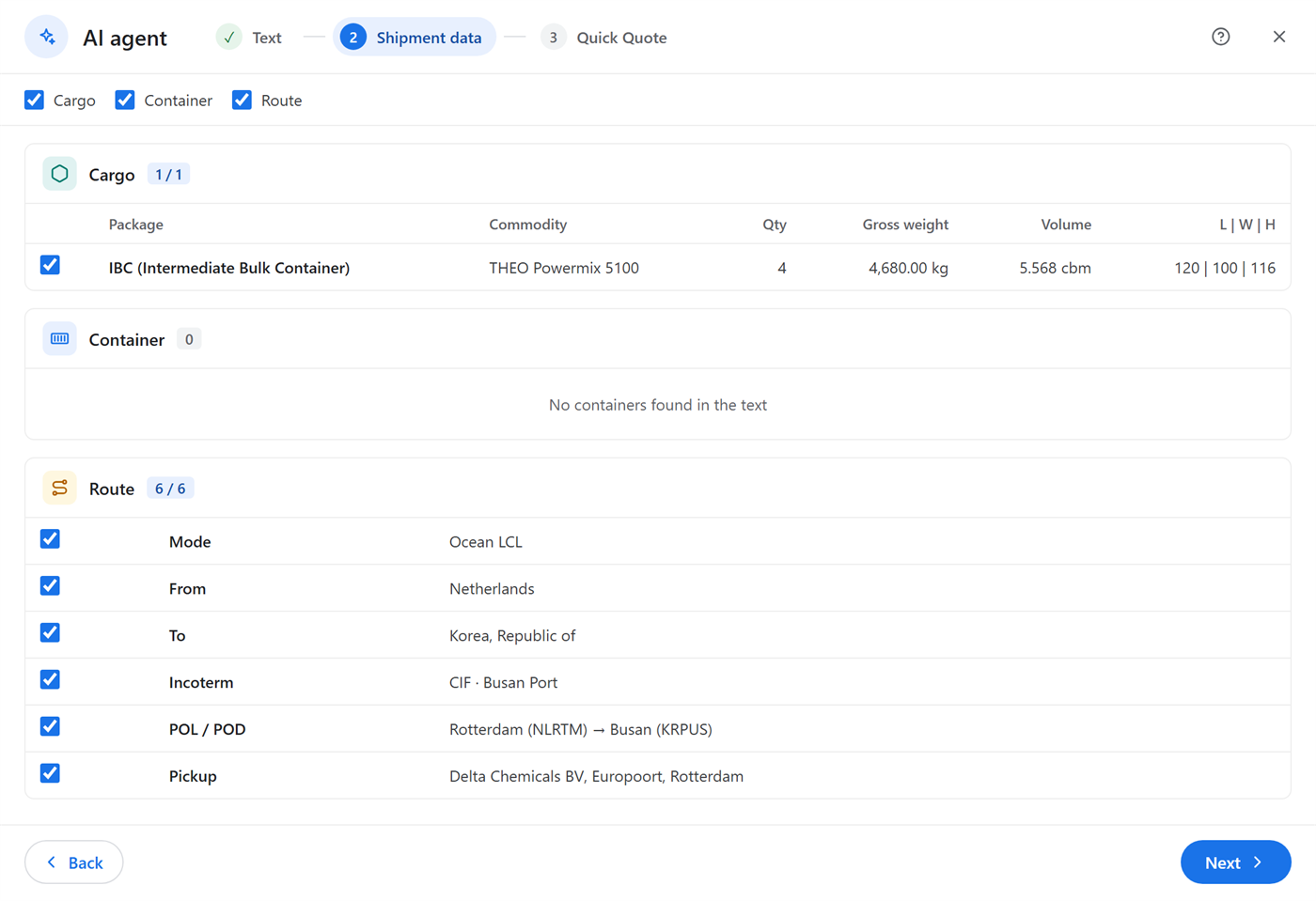
Task: Toggle the Incoterm row checkbox
Action: tap(50, 680)
